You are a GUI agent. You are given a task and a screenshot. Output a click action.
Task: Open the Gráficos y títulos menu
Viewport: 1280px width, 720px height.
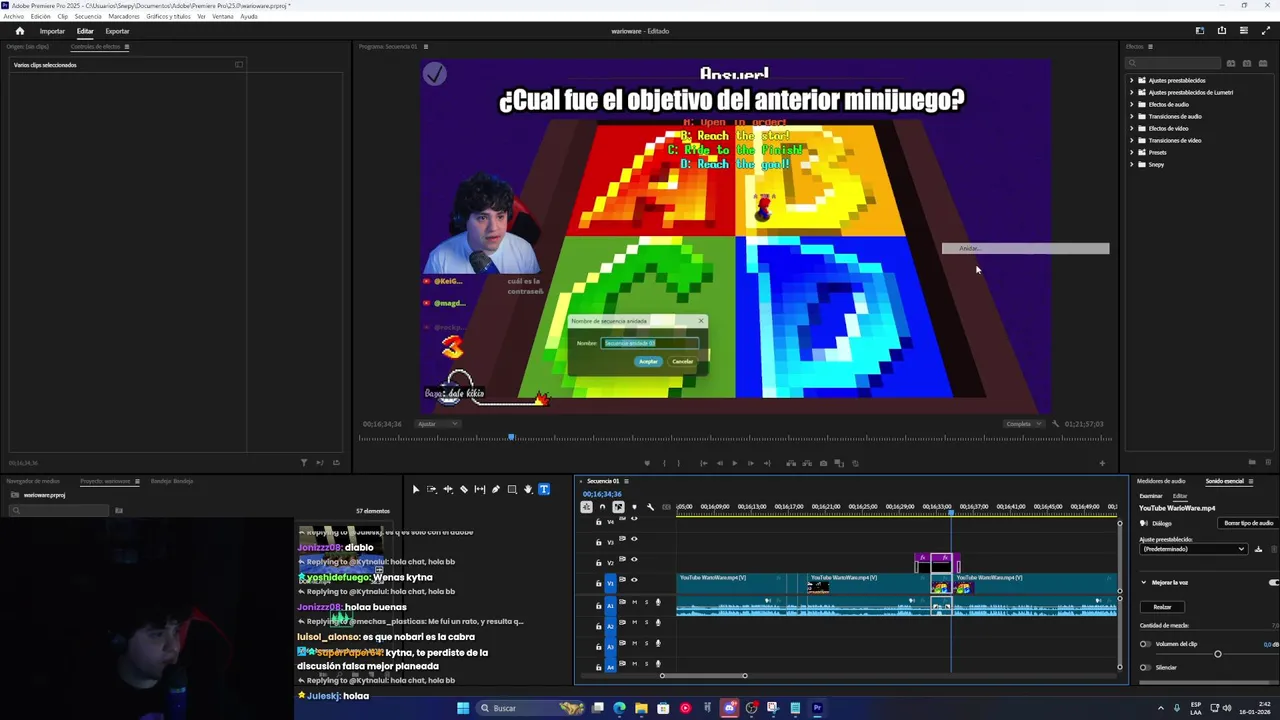click(x=168, y=16)
